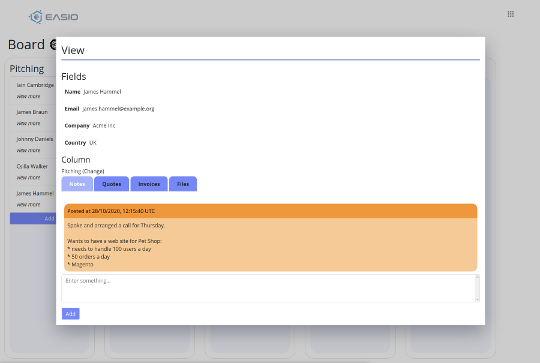
Task: Click the Pitching (Change) column link
Action: click(x=83, y=171)
